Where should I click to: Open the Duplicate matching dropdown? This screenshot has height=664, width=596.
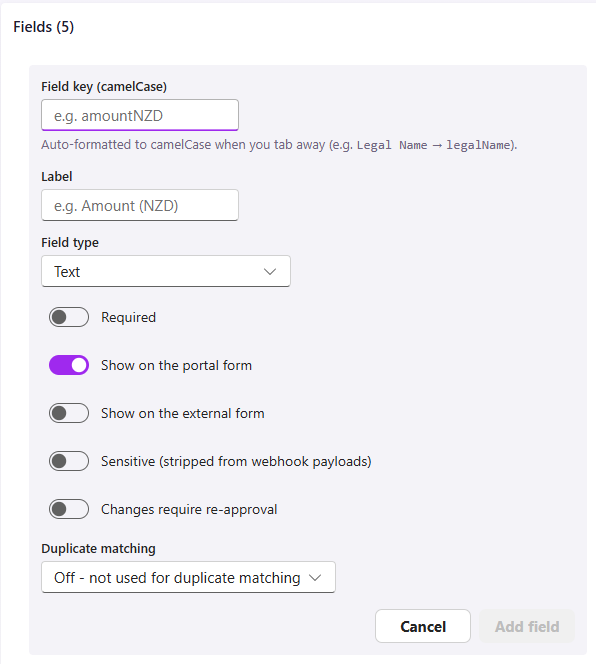tap(188, 577)
